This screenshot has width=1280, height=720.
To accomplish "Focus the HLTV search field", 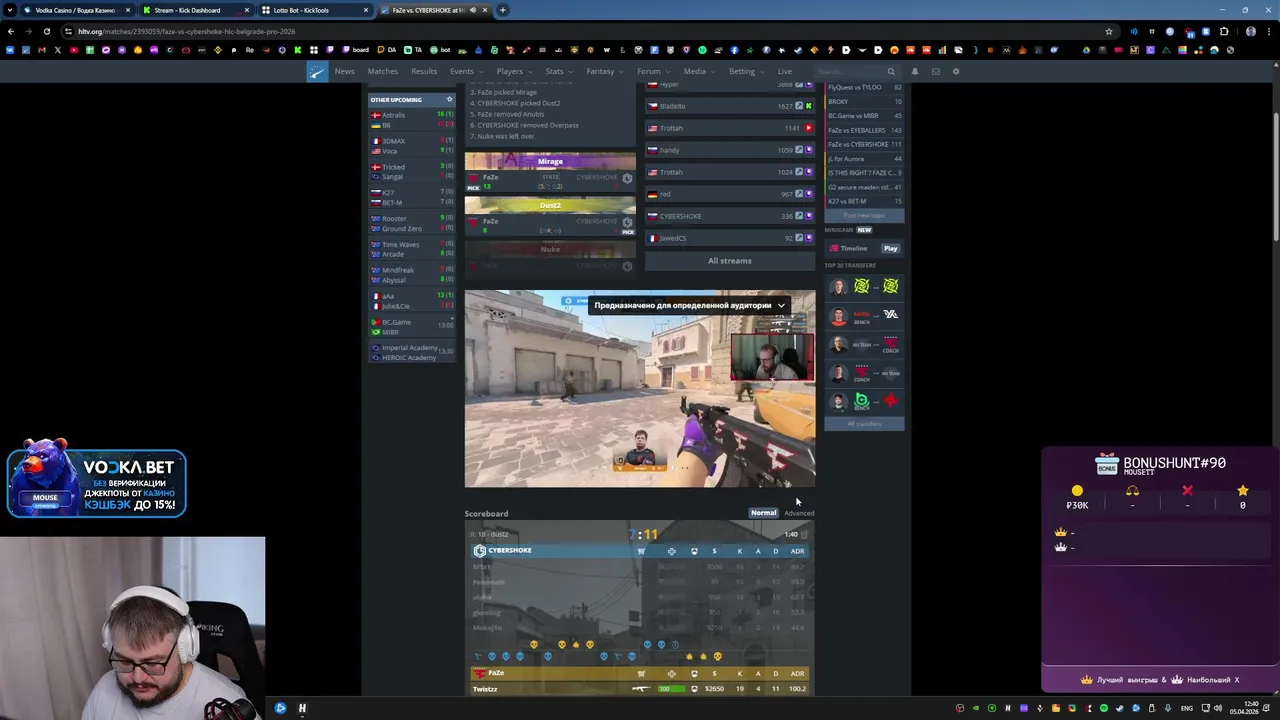I will 850,72.
